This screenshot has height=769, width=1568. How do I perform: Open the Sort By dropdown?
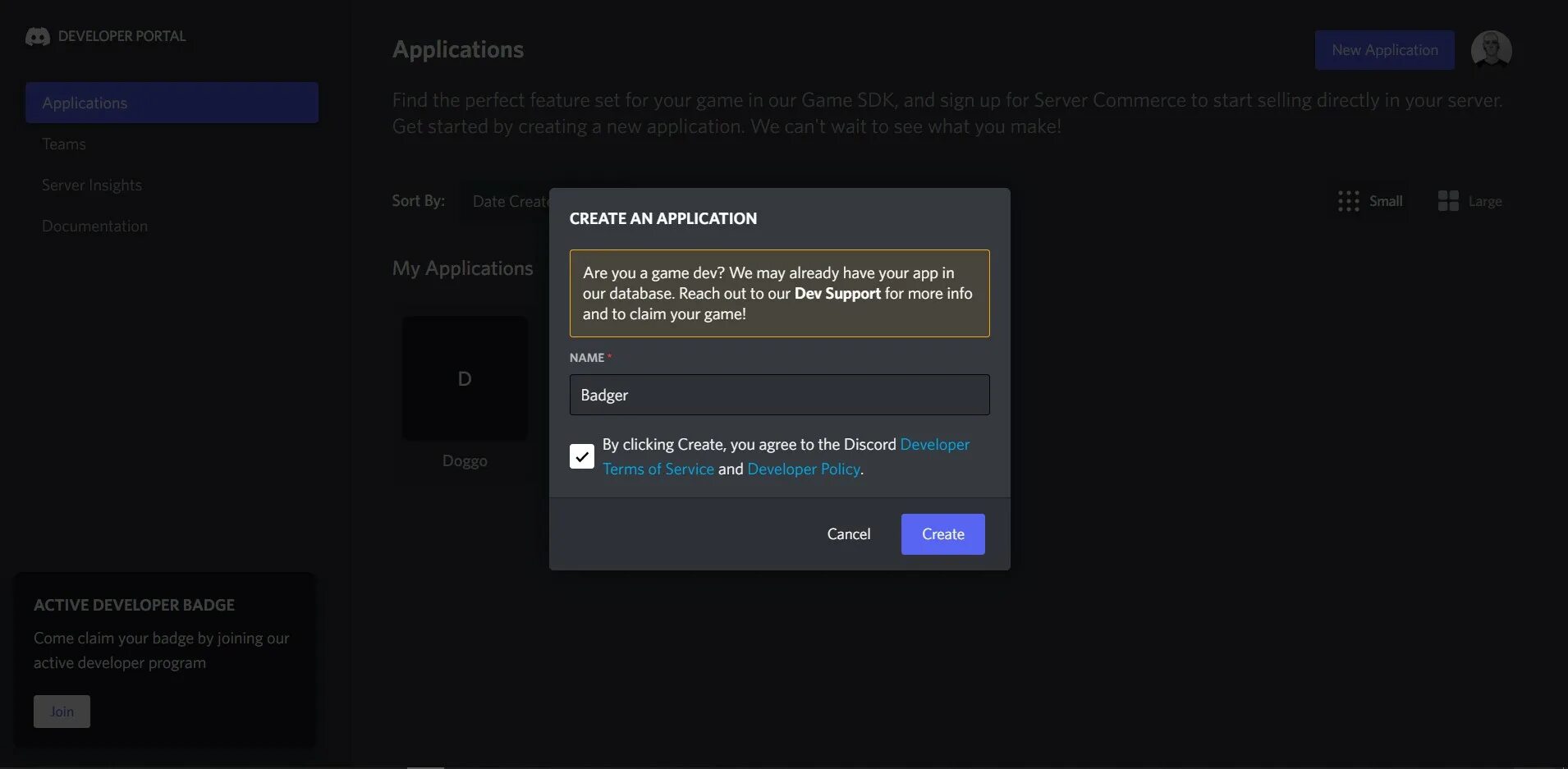coord(509,201)
